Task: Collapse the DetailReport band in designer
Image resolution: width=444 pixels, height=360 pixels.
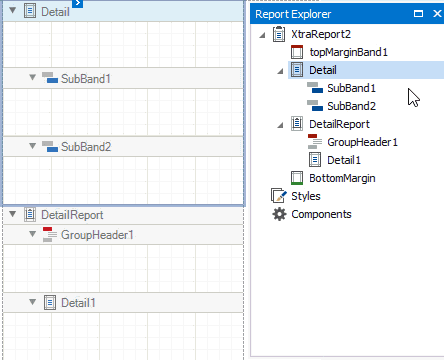Action: pyautogui.click(x=13, y=214)
